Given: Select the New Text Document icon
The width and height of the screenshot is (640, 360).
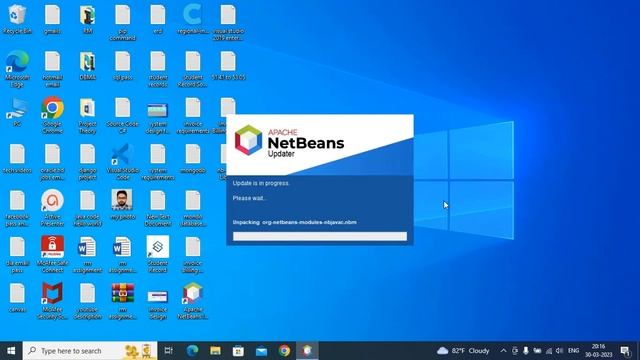Looking at the screenshot, I should [x=158, y=208].
